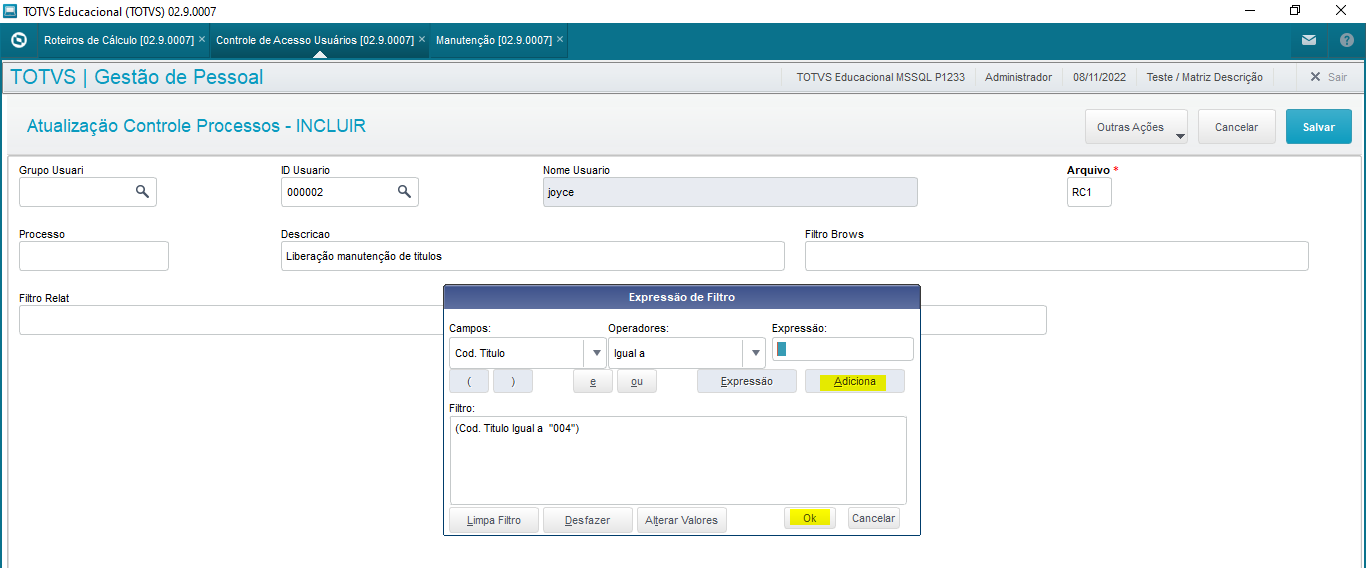Click the top Cancelar button
This screenshot has height=568, width=1366.
click(1236, 127)
